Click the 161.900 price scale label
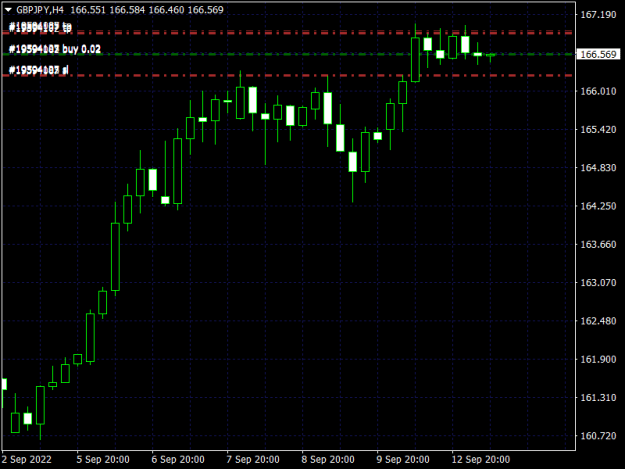625x469 pixels. 598,359
